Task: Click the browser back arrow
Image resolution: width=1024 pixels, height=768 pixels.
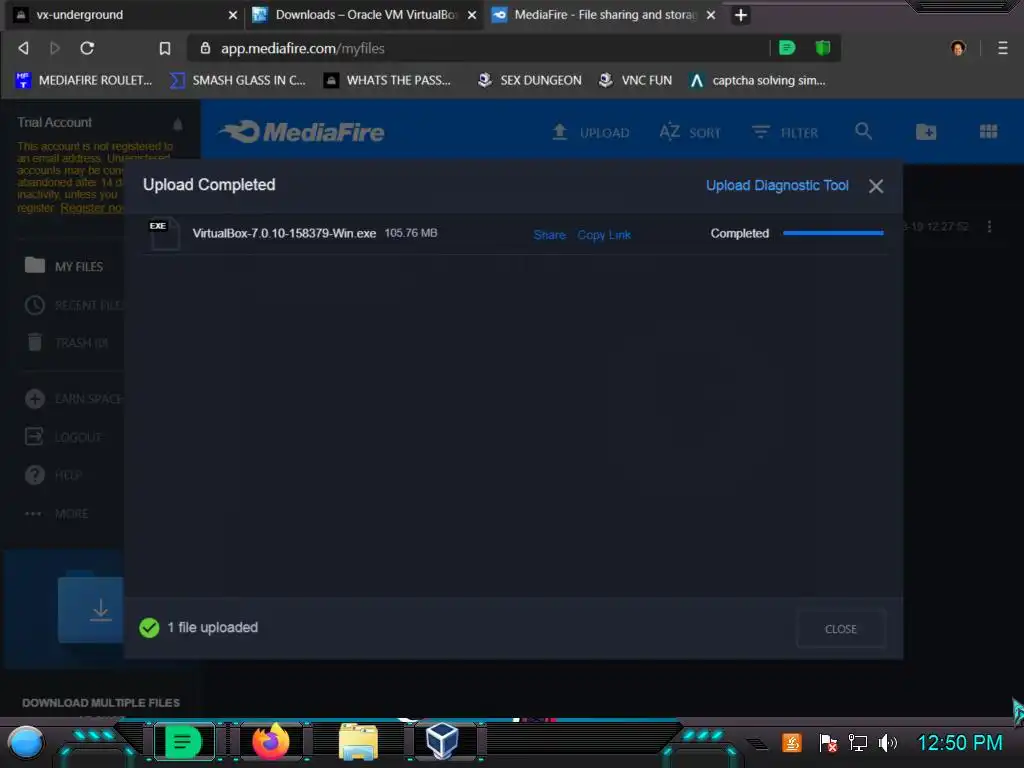Action: point(24,48)
